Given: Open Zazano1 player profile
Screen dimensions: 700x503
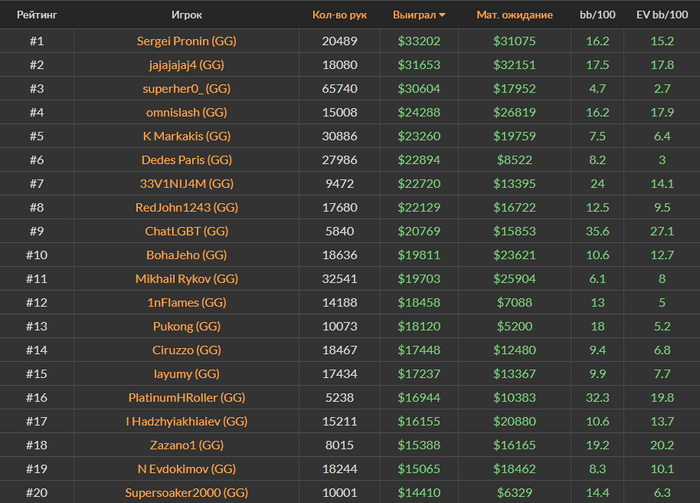Looking at the screenshot, I should coord(187,445).
